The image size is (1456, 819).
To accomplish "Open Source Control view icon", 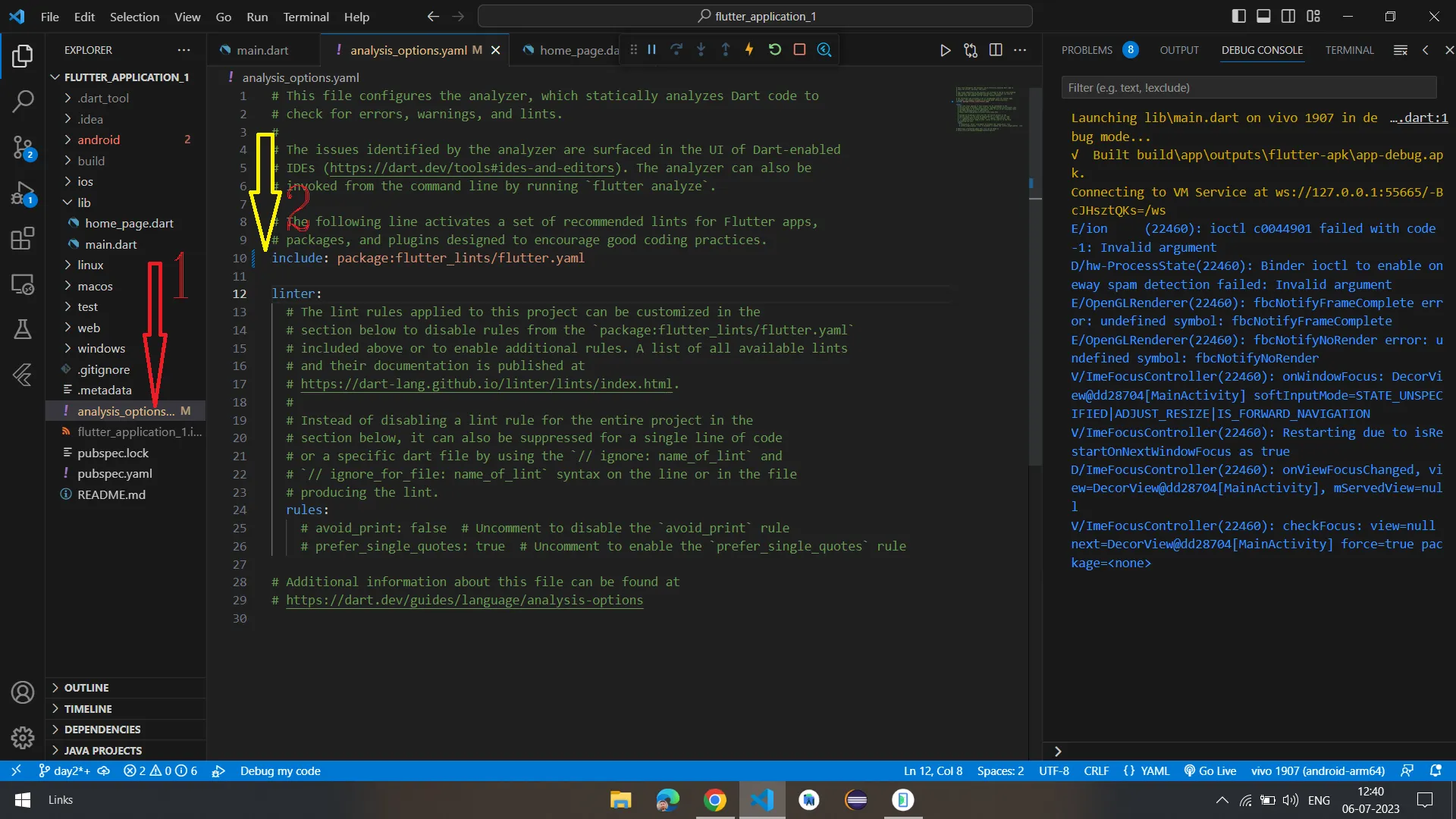I will pos(23,147).
